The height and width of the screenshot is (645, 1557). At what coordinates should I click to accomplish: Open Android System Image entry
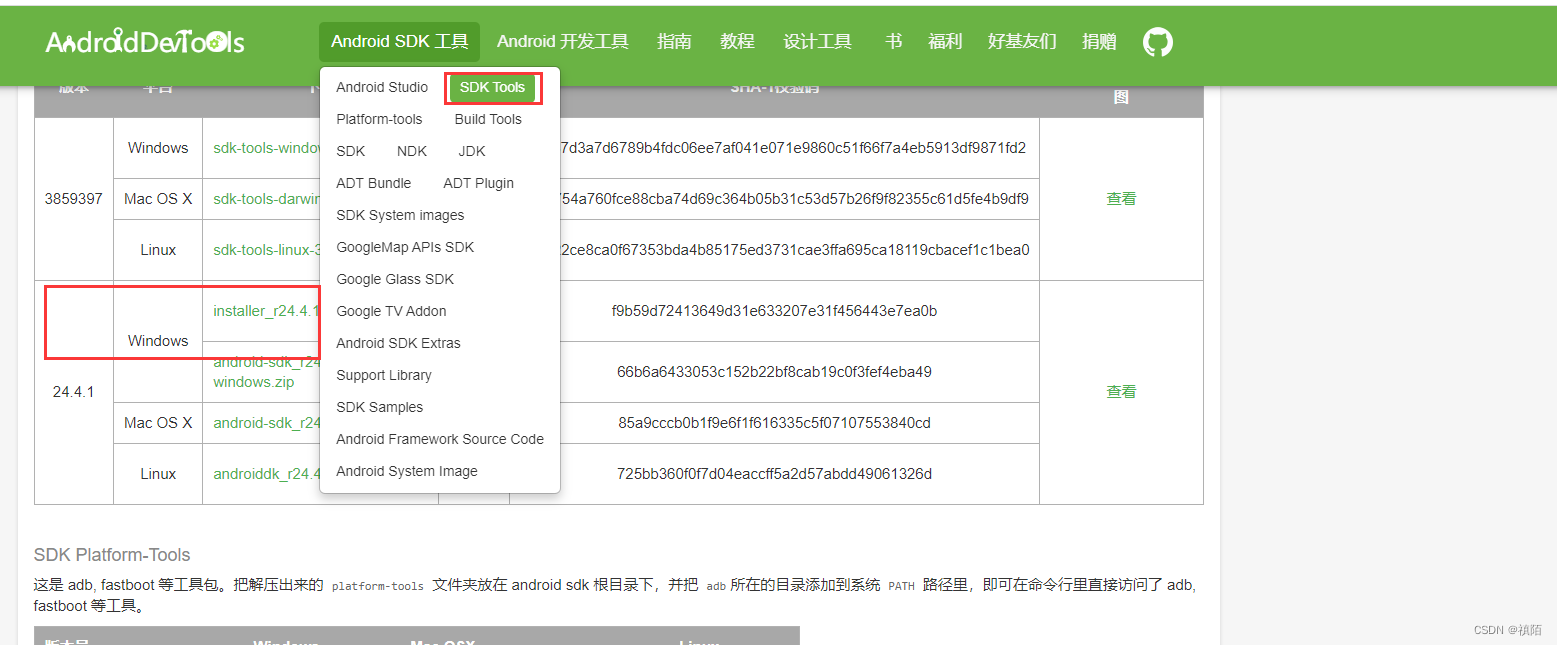(407, 471)
